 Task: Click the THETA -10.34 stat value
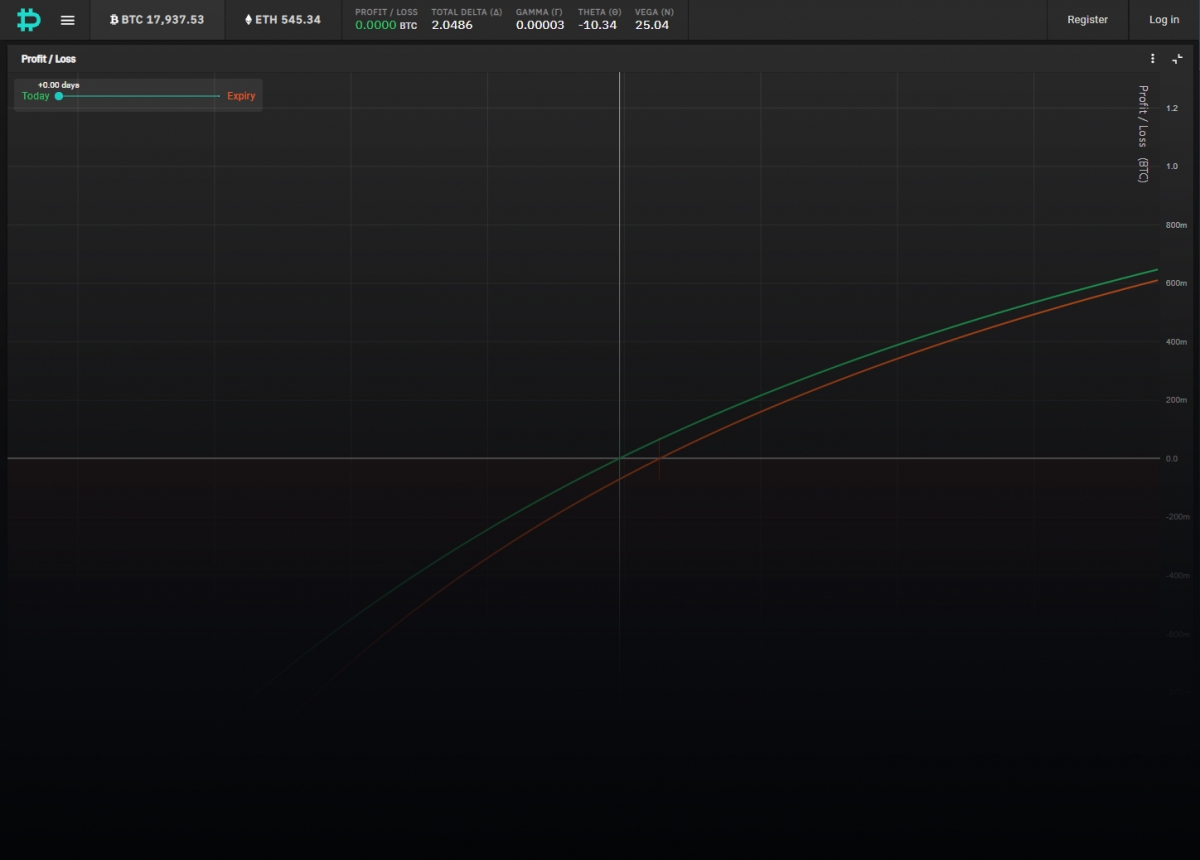(x=597, y=25)
